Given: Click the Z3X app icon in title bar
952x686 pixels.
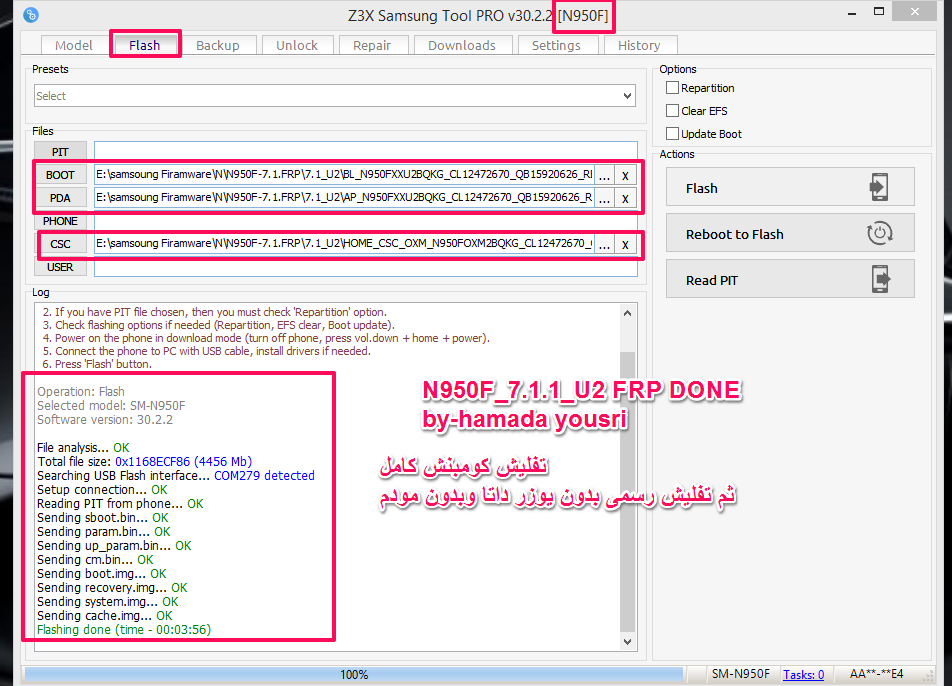Looking at the screenshot, I should [x=31, y=15].
